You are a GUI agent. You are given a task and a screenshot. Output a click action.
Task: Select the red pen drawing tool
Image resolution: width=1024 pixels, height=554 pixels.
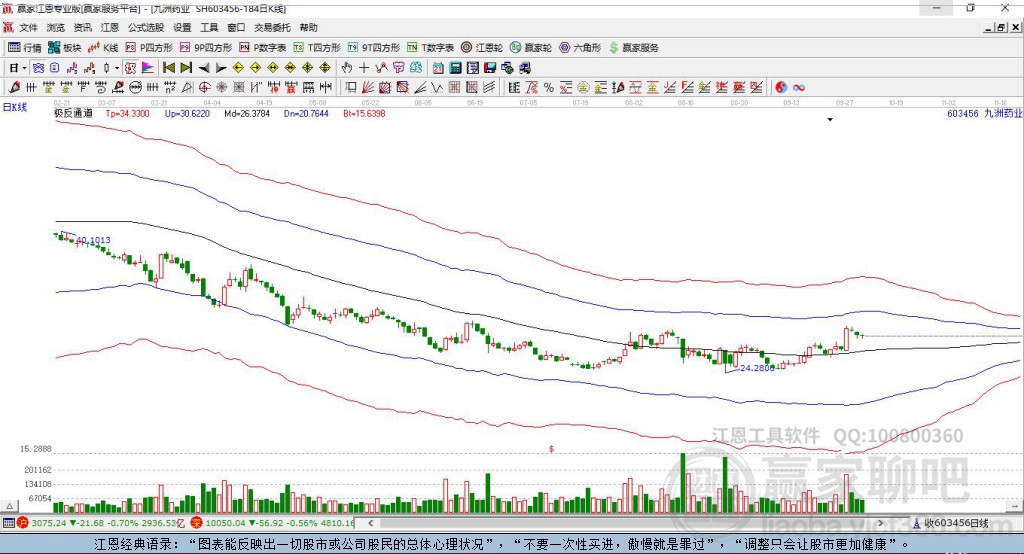(x=14, y=87)
